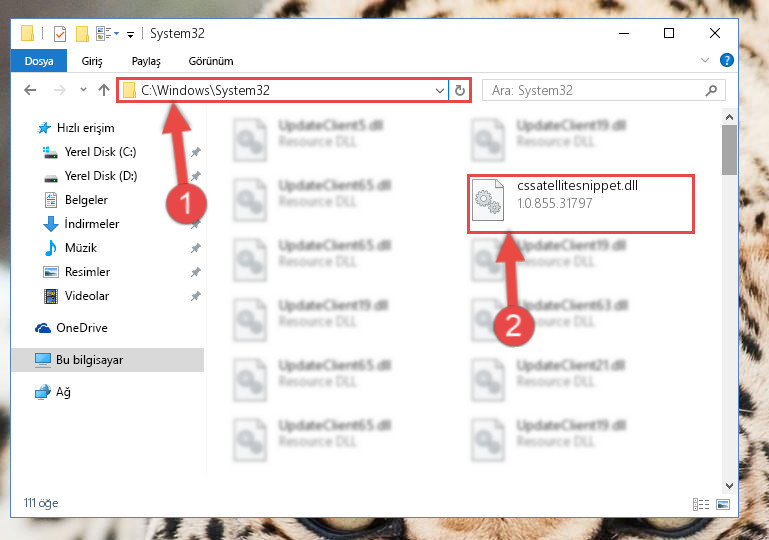The height and width of the screenshot is (540, 769).
Task: Open the Görünüm ribbon tab
Action: [x=211, y=61]
